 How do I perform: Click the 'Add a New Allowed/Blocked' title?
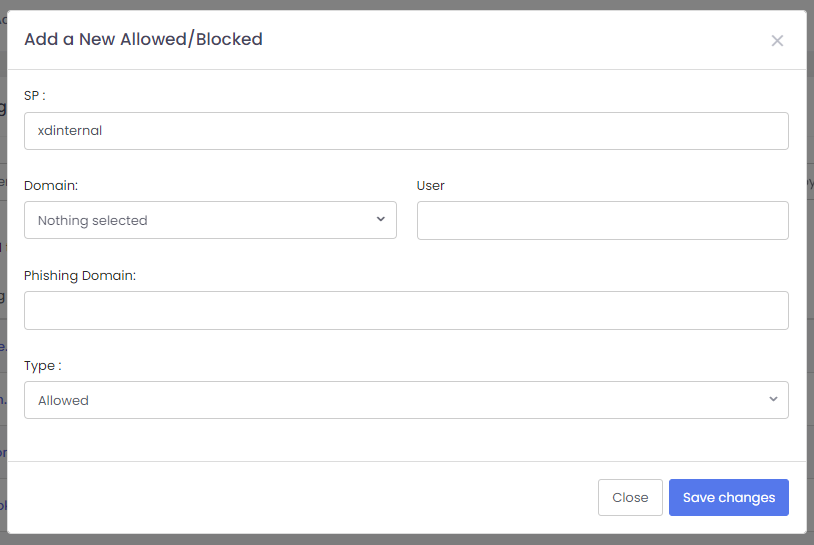tap(143, 40)
